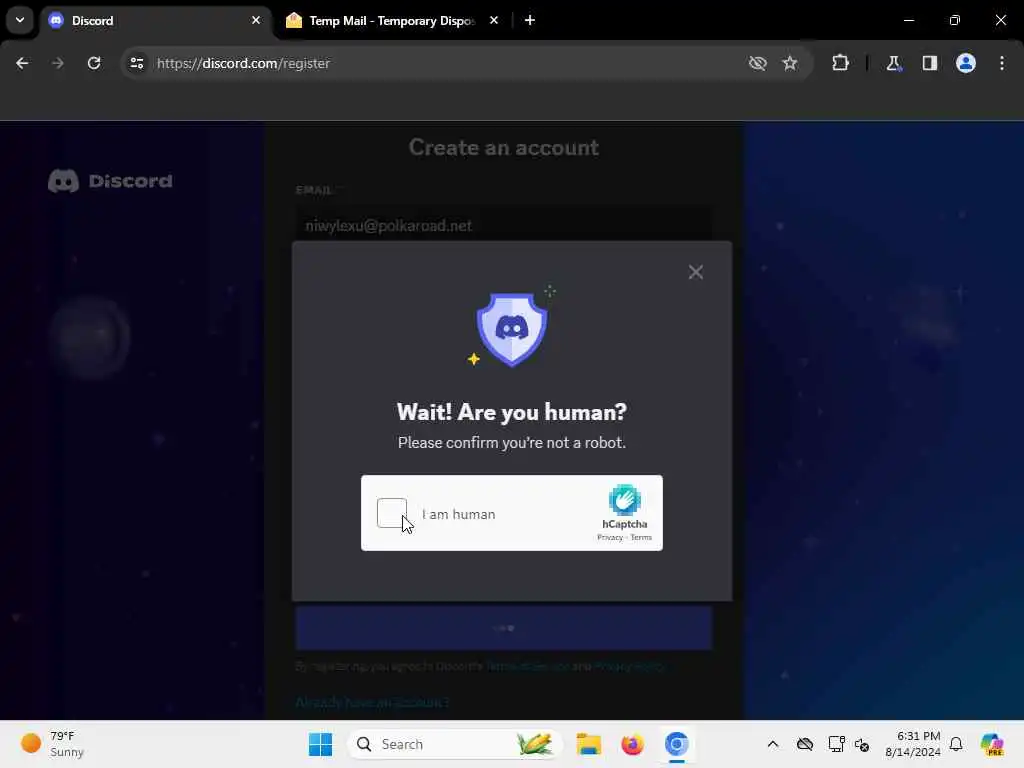Viewport: 1024px width, 768px height.
Task: Click the cloud sync tray icon
Action: [x=805, y=744]
